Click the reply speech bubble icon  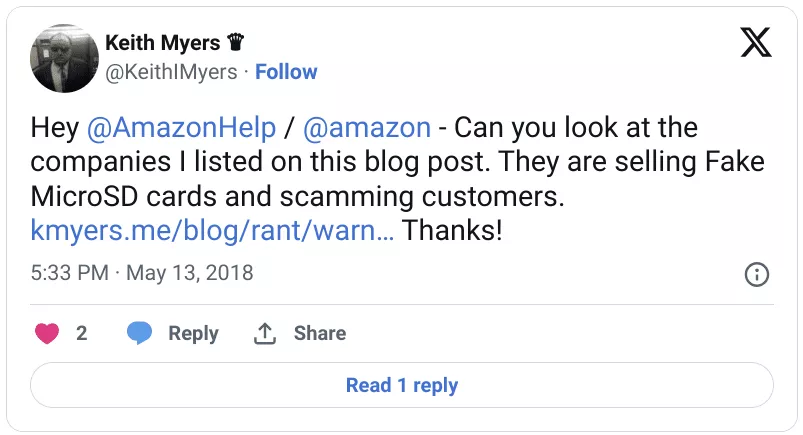click(140, 334)
